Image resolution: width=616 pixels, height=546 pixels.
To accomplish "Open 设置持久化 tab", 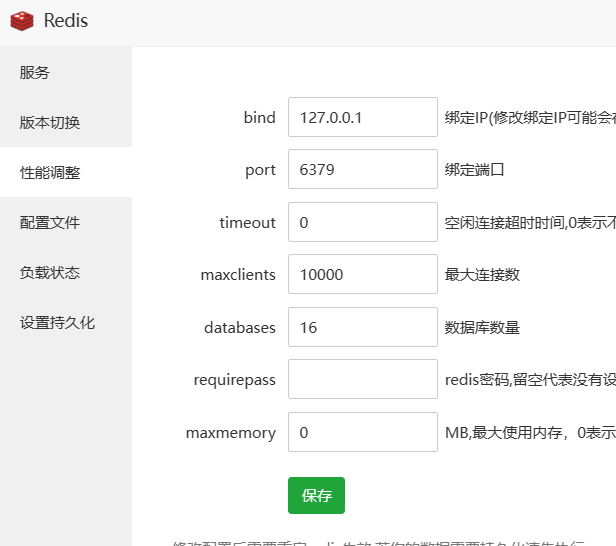I will tap(66, 322).
